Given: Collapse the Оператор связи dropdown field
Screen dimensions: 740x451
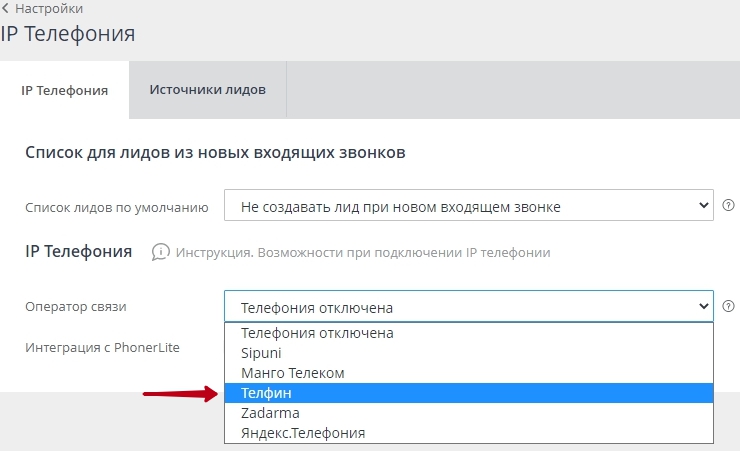Looking at the screenshot, I should [x=468, y=307].
